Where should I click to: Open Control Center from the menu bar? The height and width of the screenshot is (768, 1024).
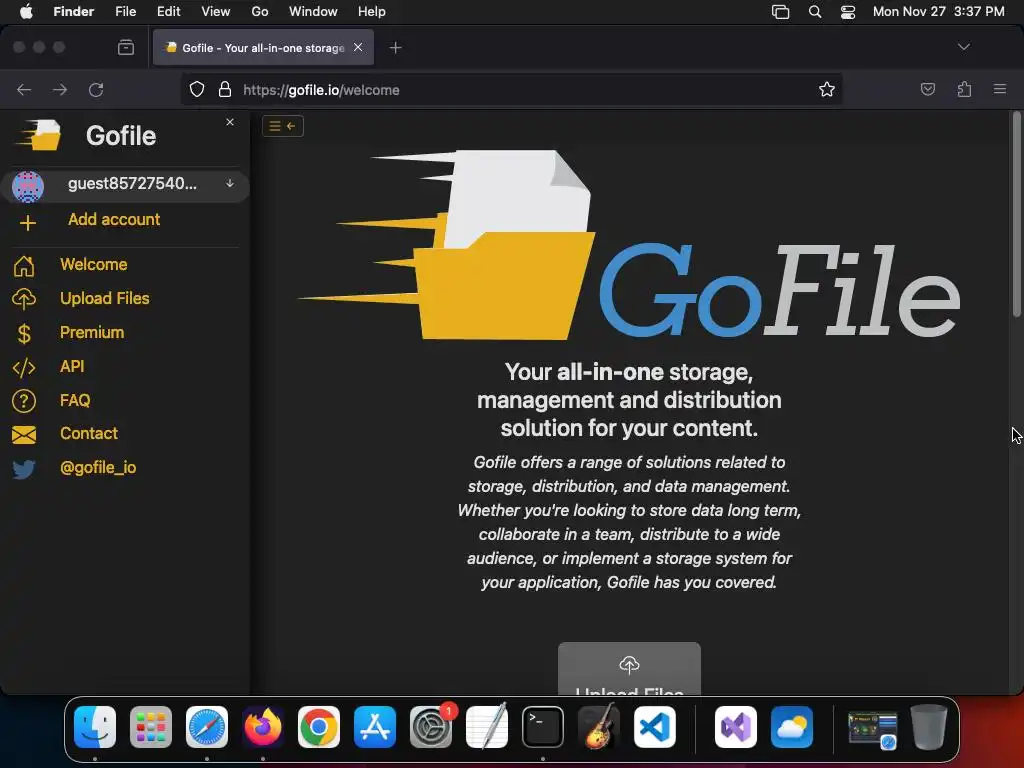848,12
